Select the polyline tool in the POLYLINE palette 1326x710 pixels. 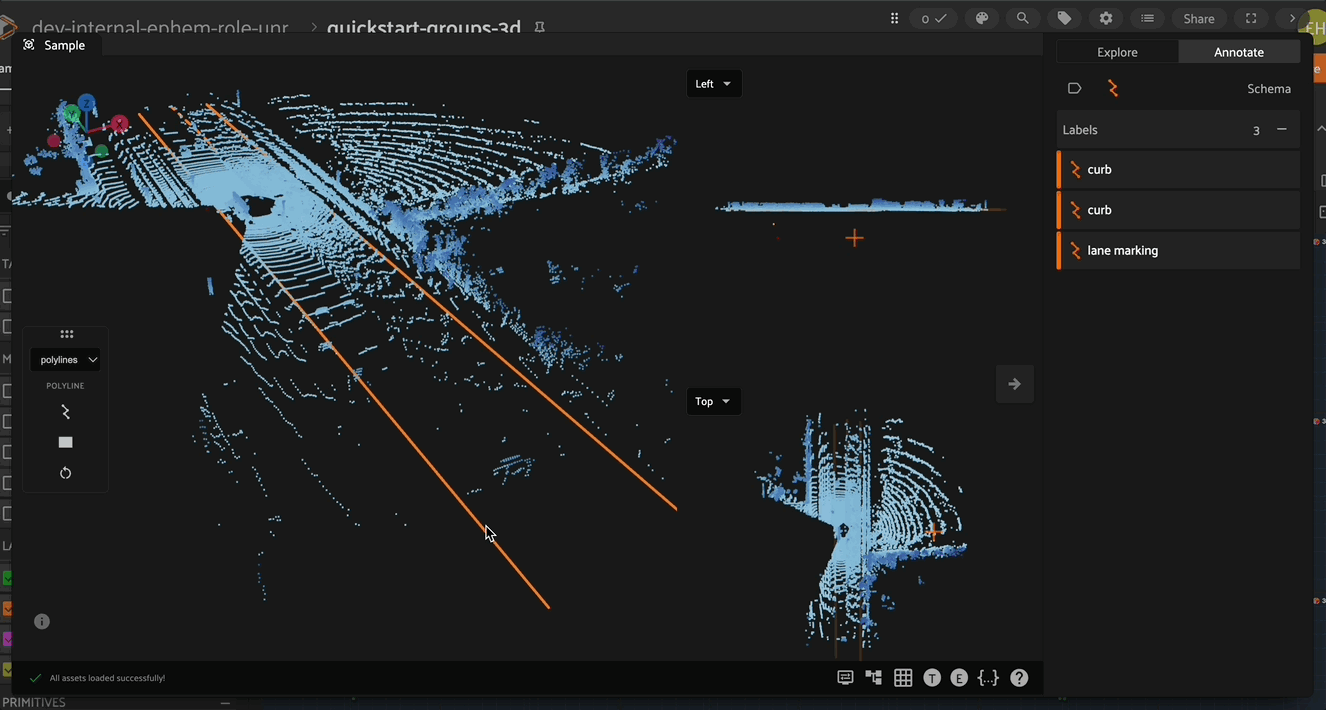[x=65, y=411]
